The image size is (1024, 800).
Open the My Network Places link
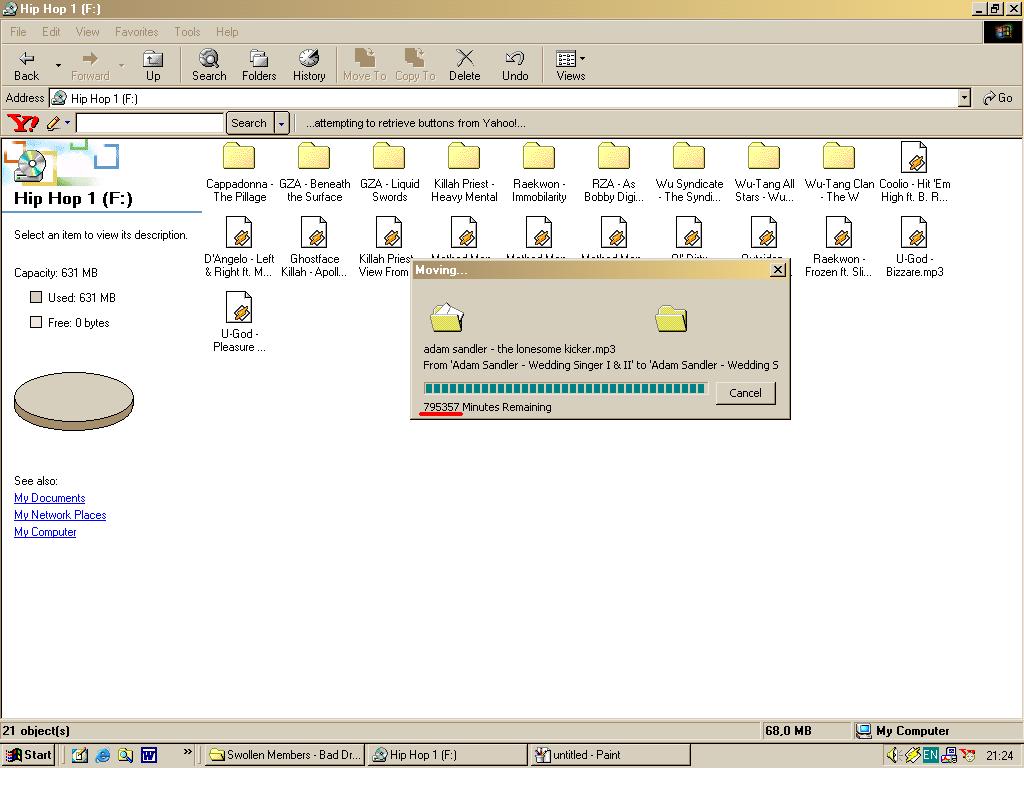click(60, 515)
